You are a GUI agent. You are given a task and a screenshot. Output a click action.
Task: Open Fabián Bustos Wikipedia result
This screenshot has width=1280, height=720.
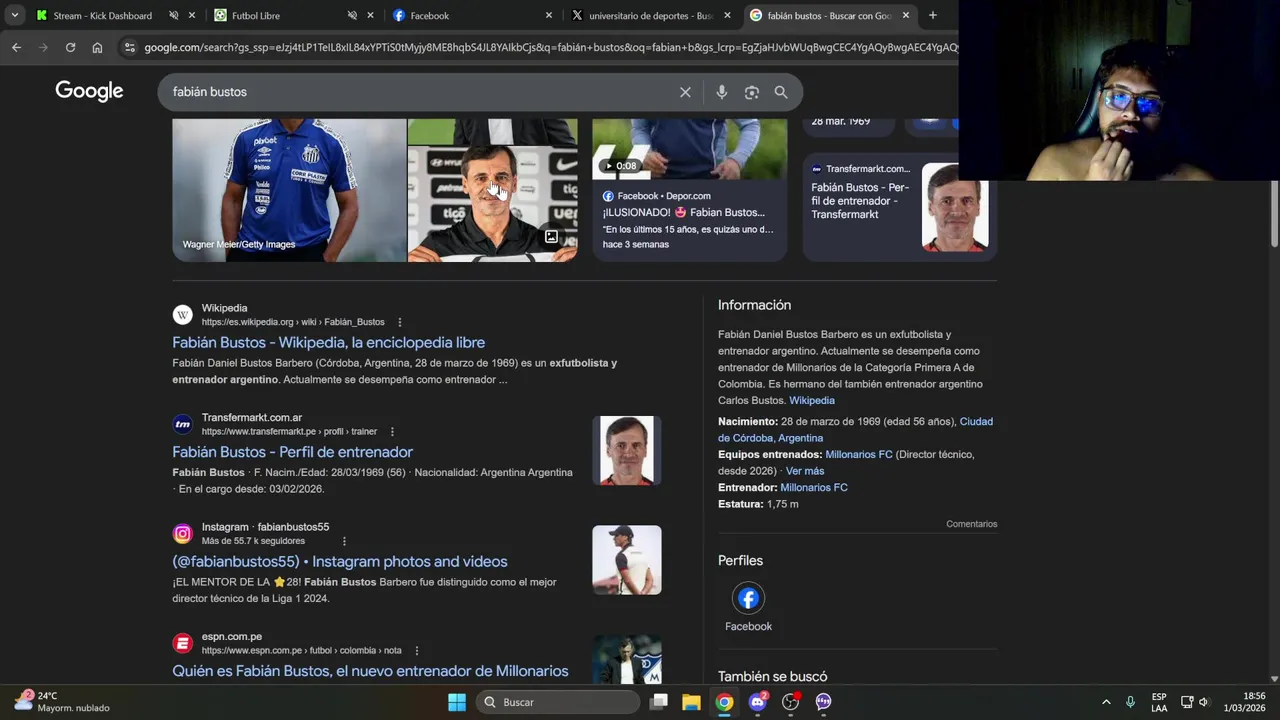pos(328,343)
